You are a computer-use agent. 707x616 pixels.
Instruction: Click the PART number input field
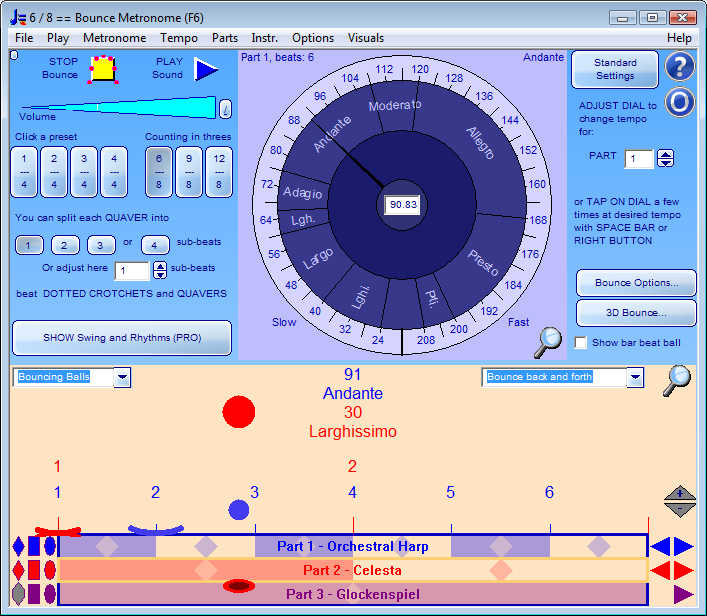[x=639, y=159]
